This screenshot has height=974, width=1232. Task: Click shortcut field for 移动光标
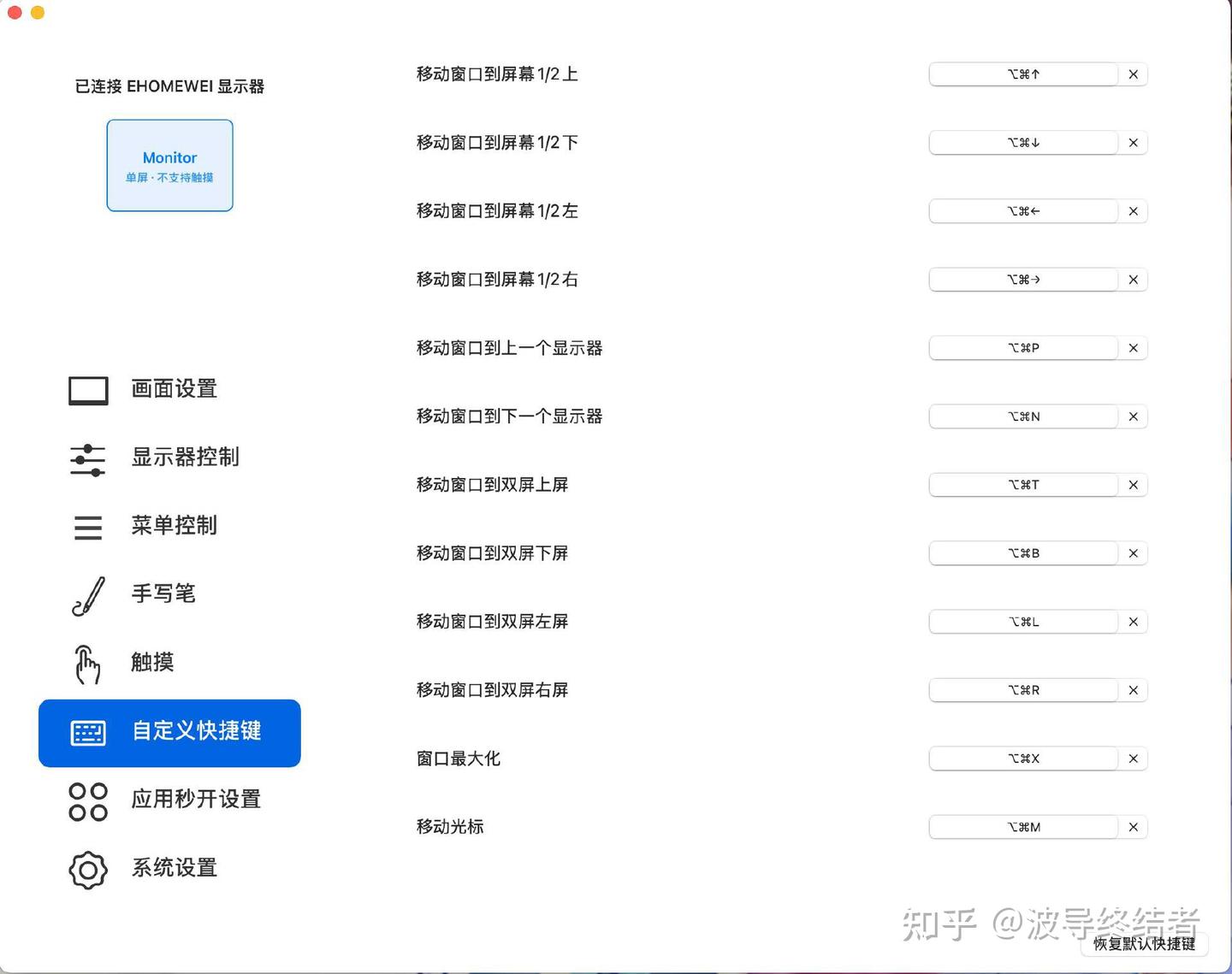(1024, 827)
